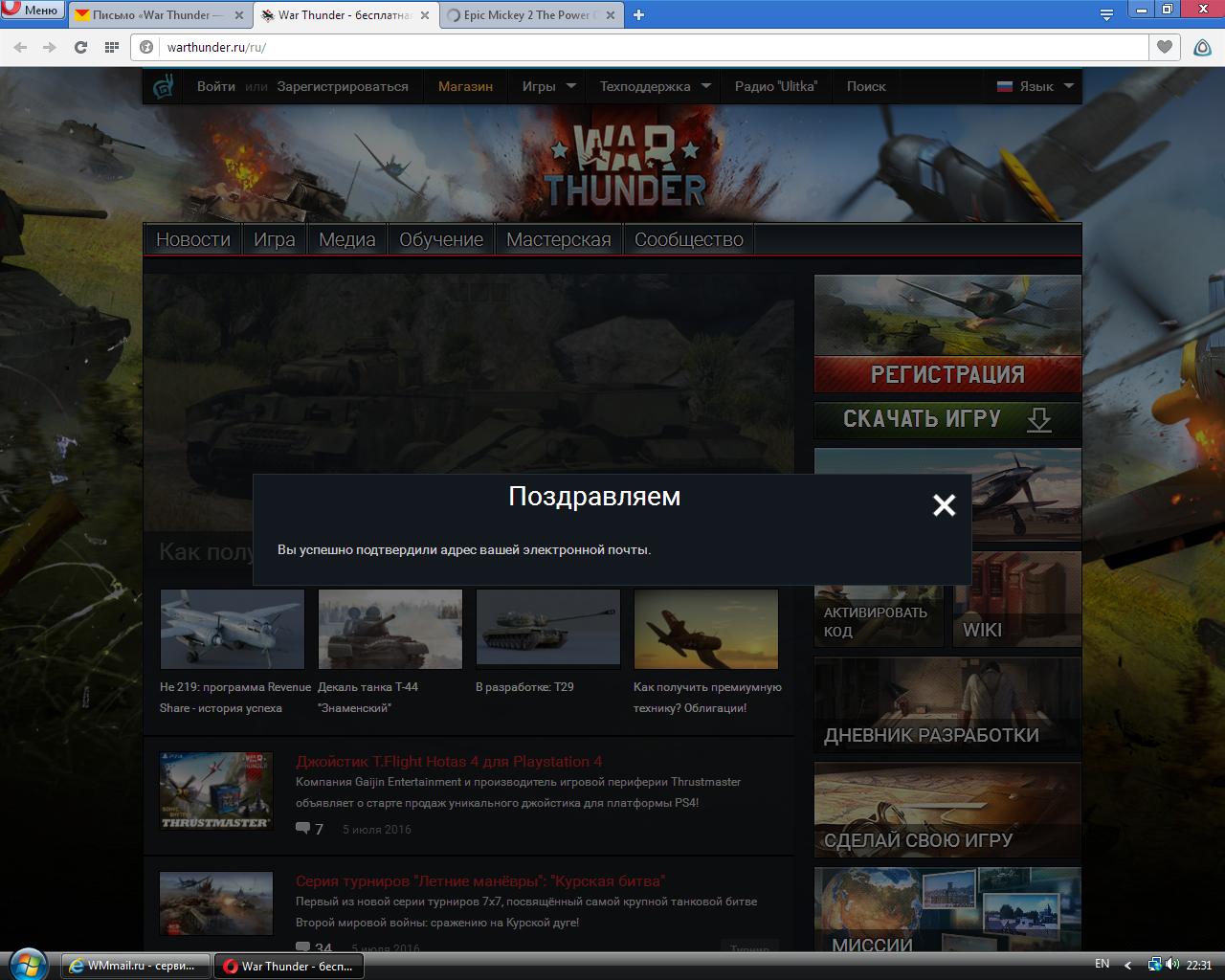The height and width of the screenshot is (980, 1225).
Task: Open the Медиа menu
Action: pyautogui.click(x=347, y=239)
